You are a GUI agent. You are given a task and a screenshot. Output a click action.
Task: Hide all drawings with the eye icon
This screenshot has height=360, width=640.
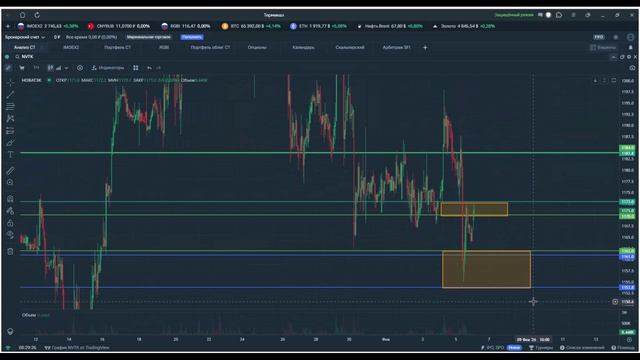pyautogui.click(x=11, y=235)
